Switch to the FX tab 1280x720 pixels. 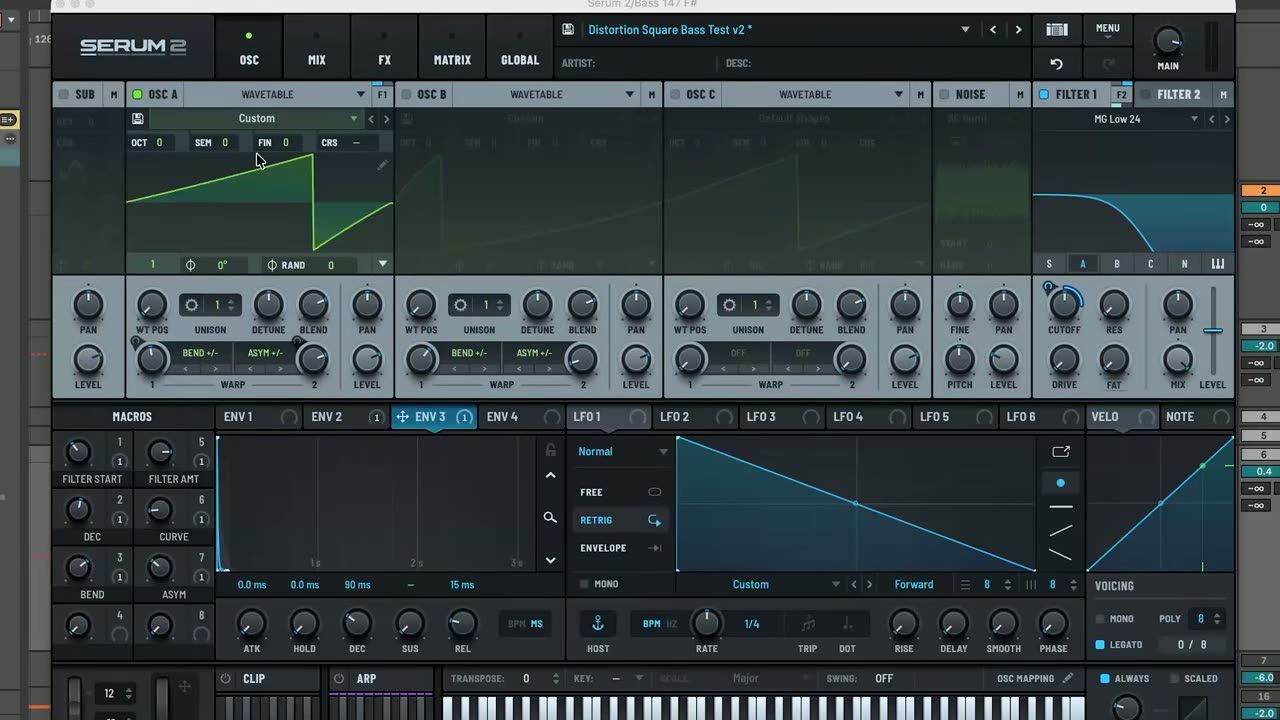coord(385,48)
